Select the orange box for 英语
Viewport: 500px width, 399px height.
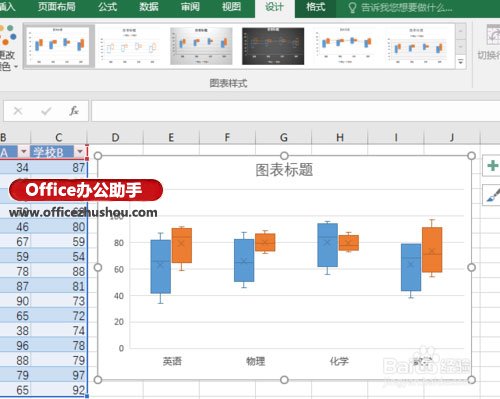182,245
